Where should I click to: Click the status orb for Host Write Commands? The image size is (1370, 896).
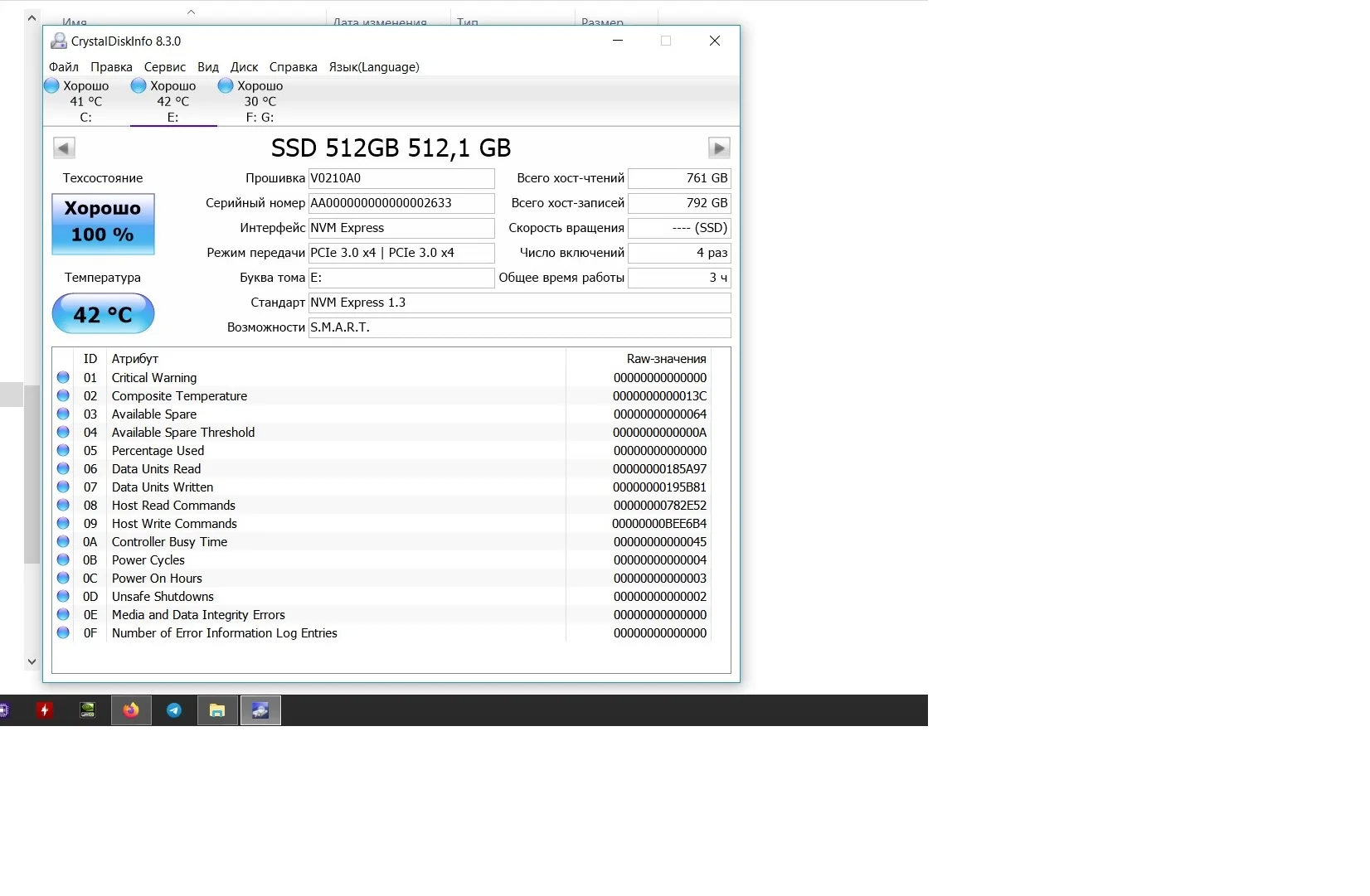63,523
